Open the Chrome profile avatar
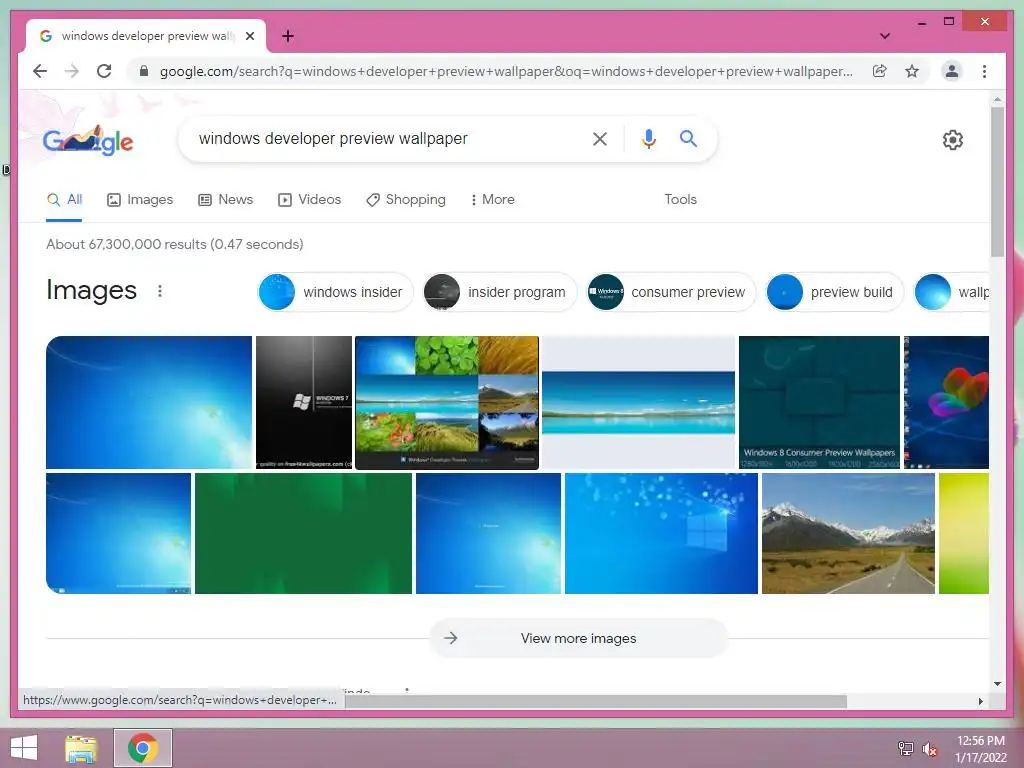The width and height of the screenshot is (1024, 768). coord(952,71)
